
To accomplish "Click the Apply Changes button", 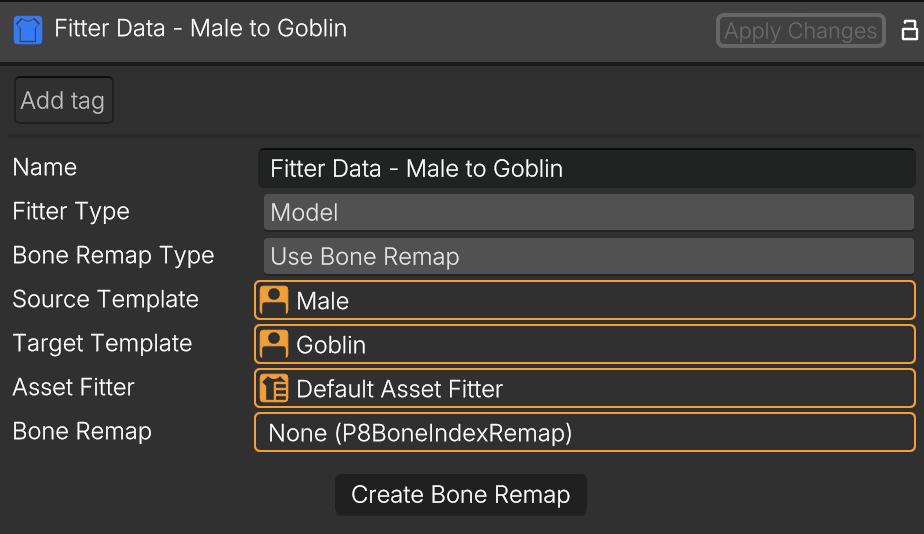I will coord(800,31).
